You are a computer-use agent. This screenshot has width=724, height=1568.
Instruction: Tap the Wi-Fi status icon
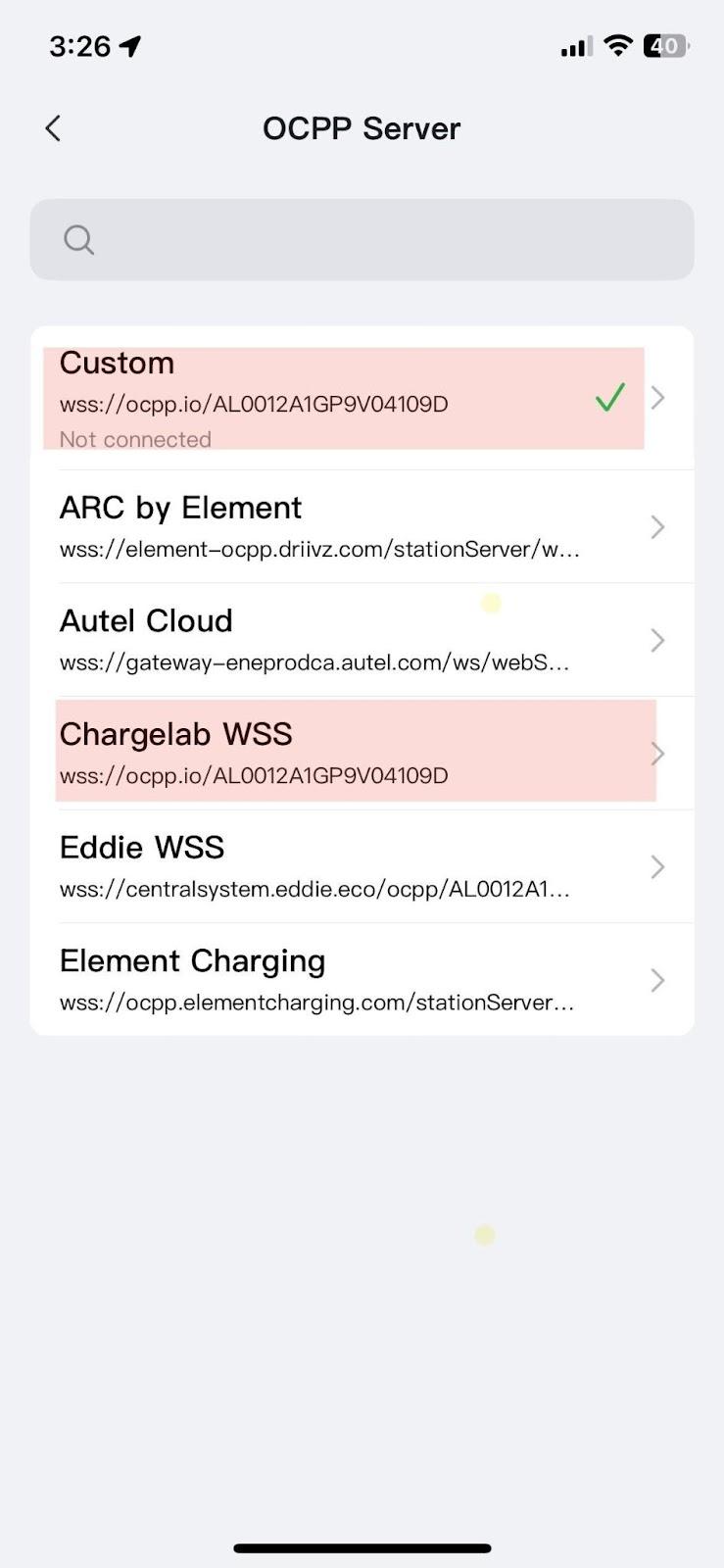pyautogui.click(x=617, y=45)
